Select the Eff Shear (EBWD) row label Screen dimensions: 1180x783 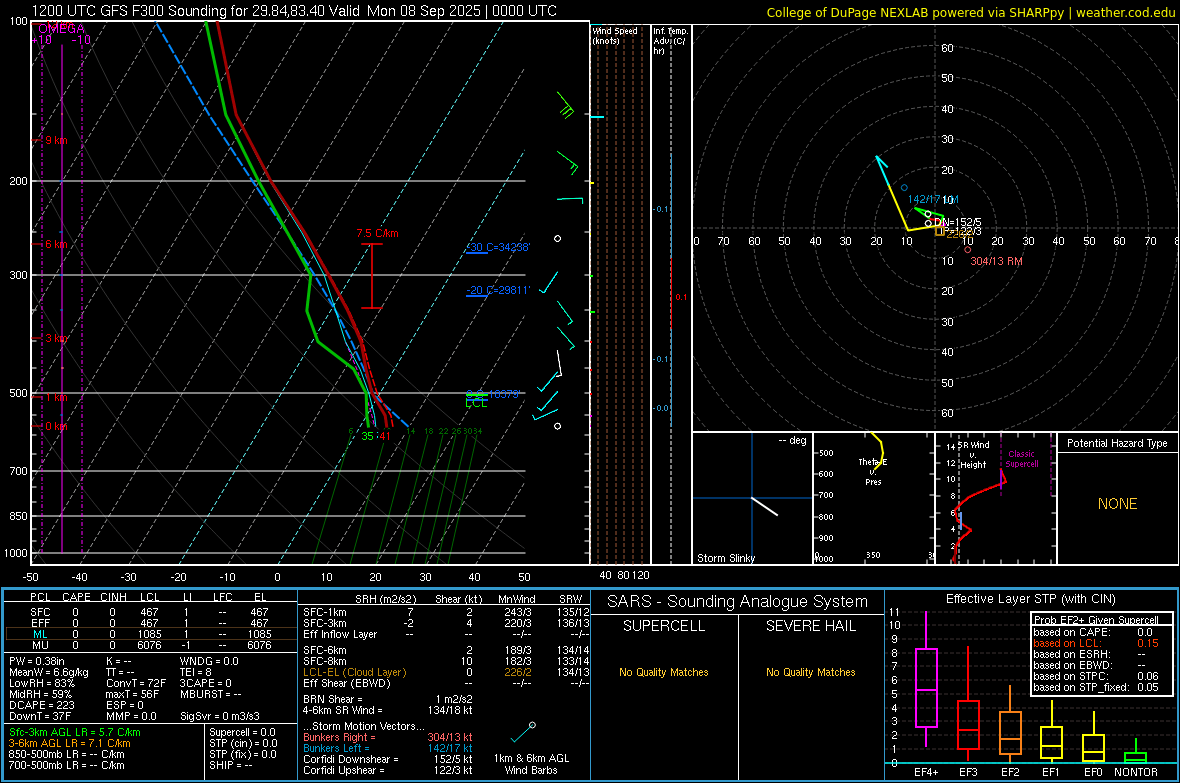click(x=347, y=684)
